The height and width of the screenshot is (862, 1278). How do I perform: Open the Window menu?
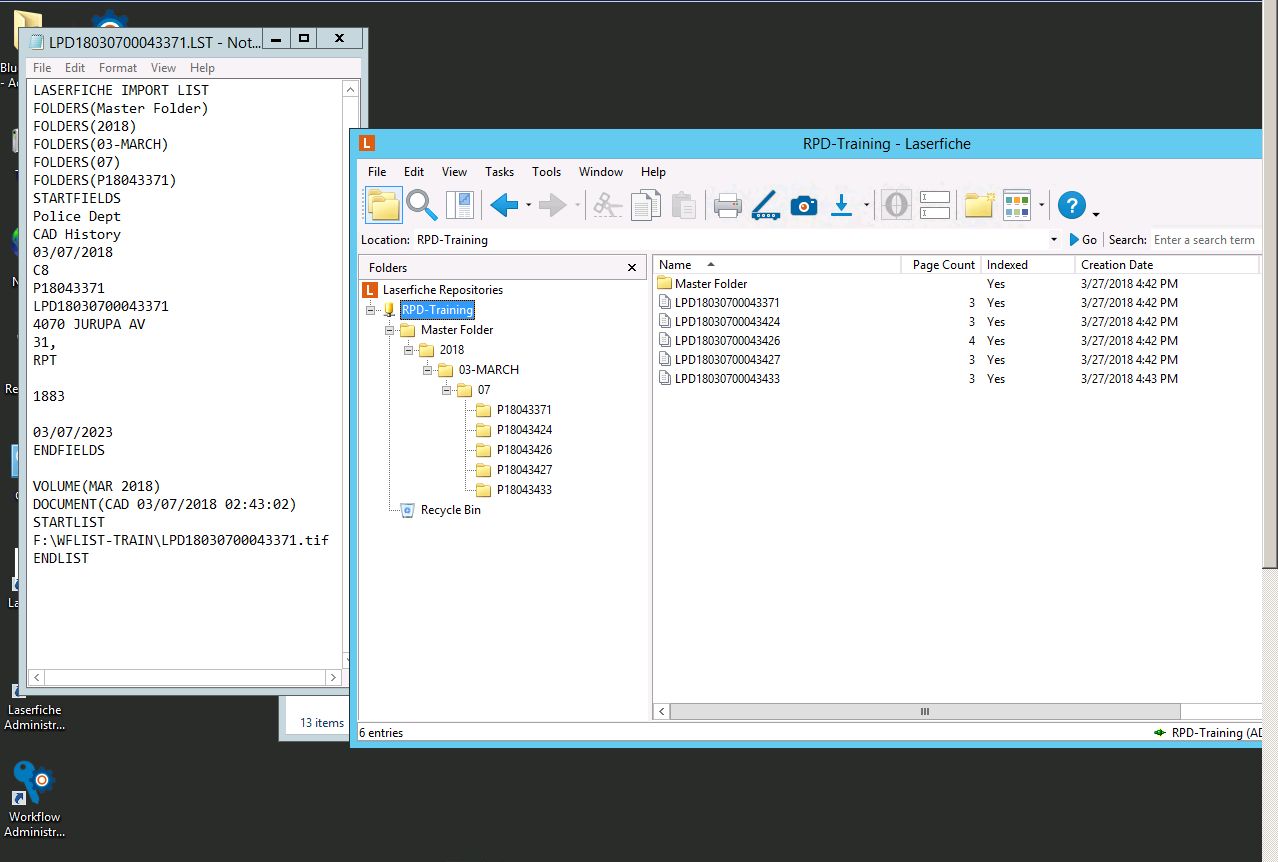tap(601, 172)
